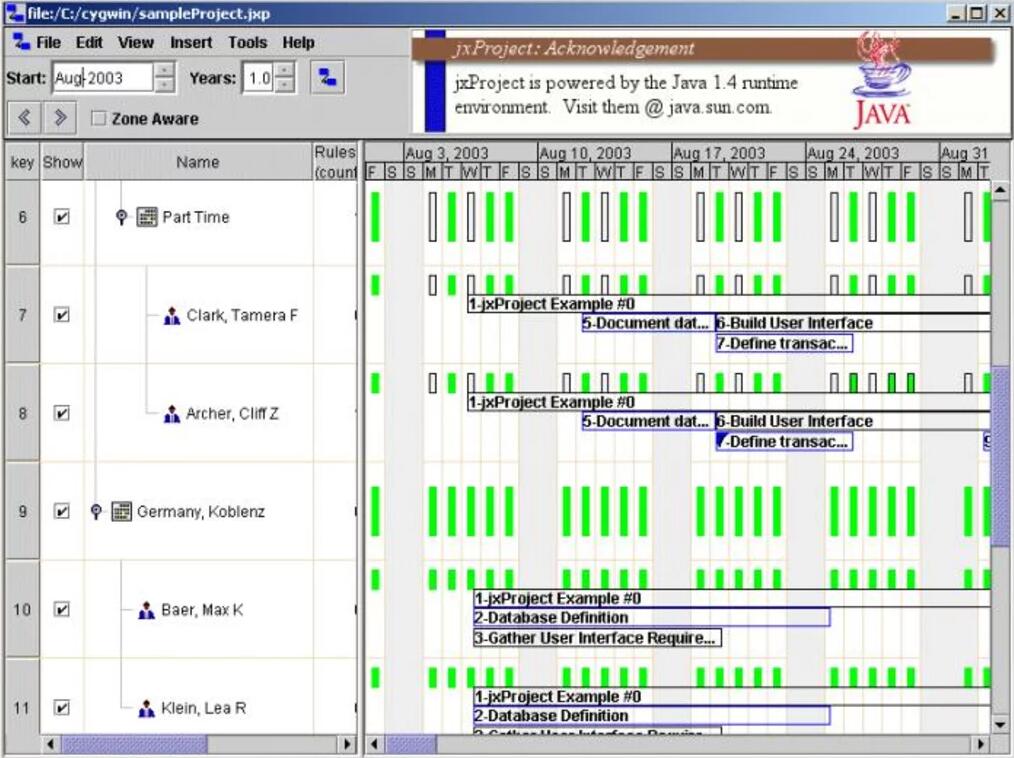Collapse the Part Time tree node

click(121, 217)
